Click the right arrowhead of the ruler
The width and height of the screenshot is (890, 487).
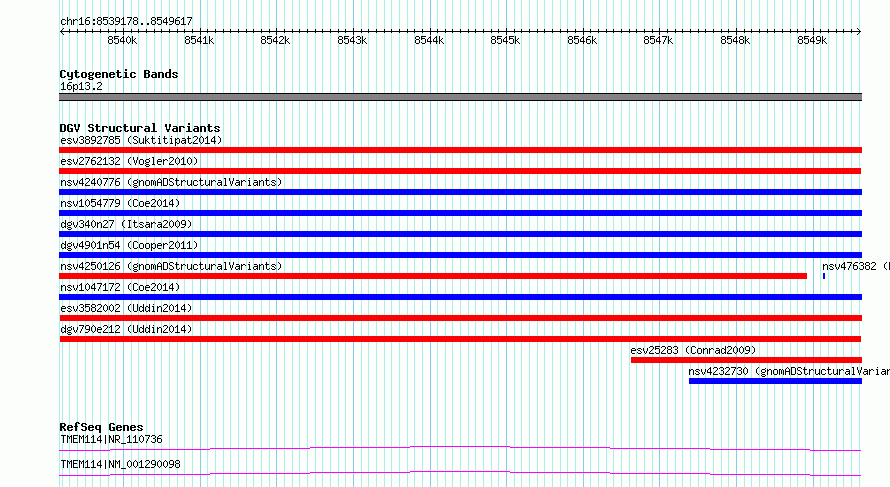pos(859,31)
